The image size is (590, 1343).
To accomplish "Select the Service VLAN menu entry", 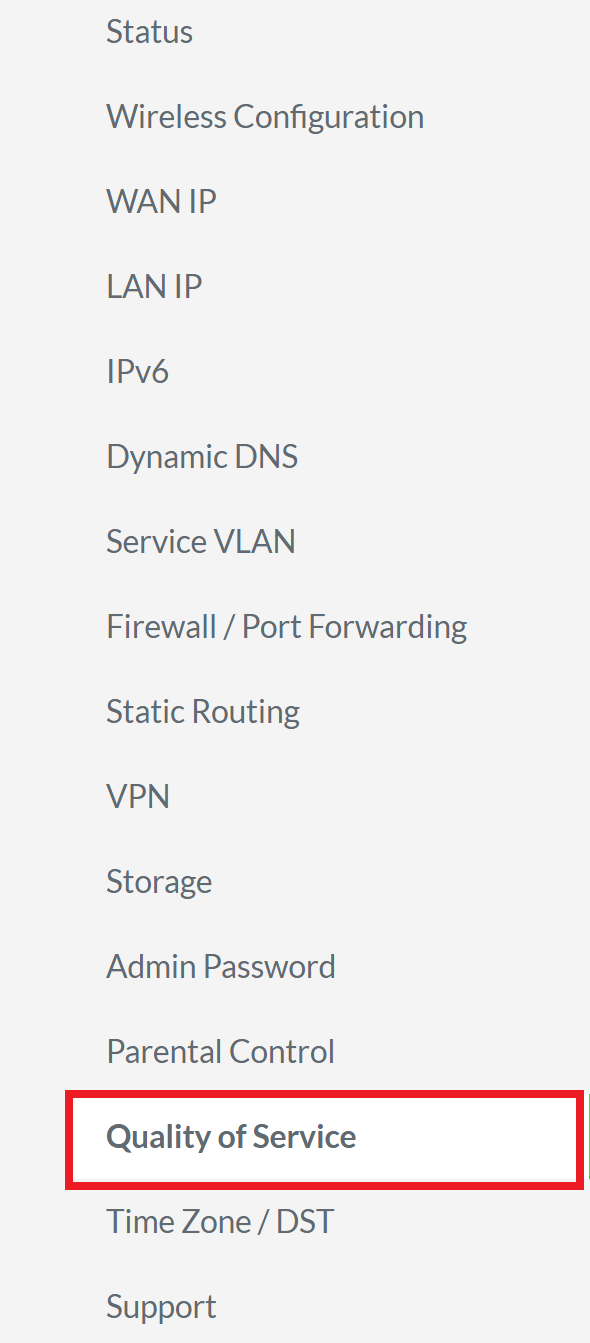I will [x=200, y=541].
